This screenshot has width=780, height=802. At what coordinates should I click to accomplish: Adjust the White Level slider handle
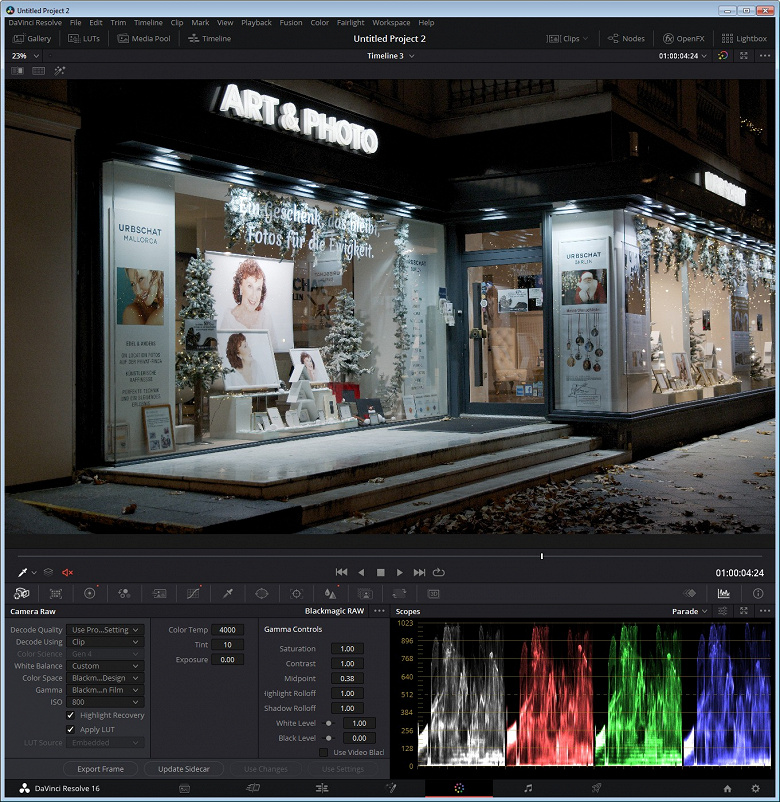tap(328, 723)
